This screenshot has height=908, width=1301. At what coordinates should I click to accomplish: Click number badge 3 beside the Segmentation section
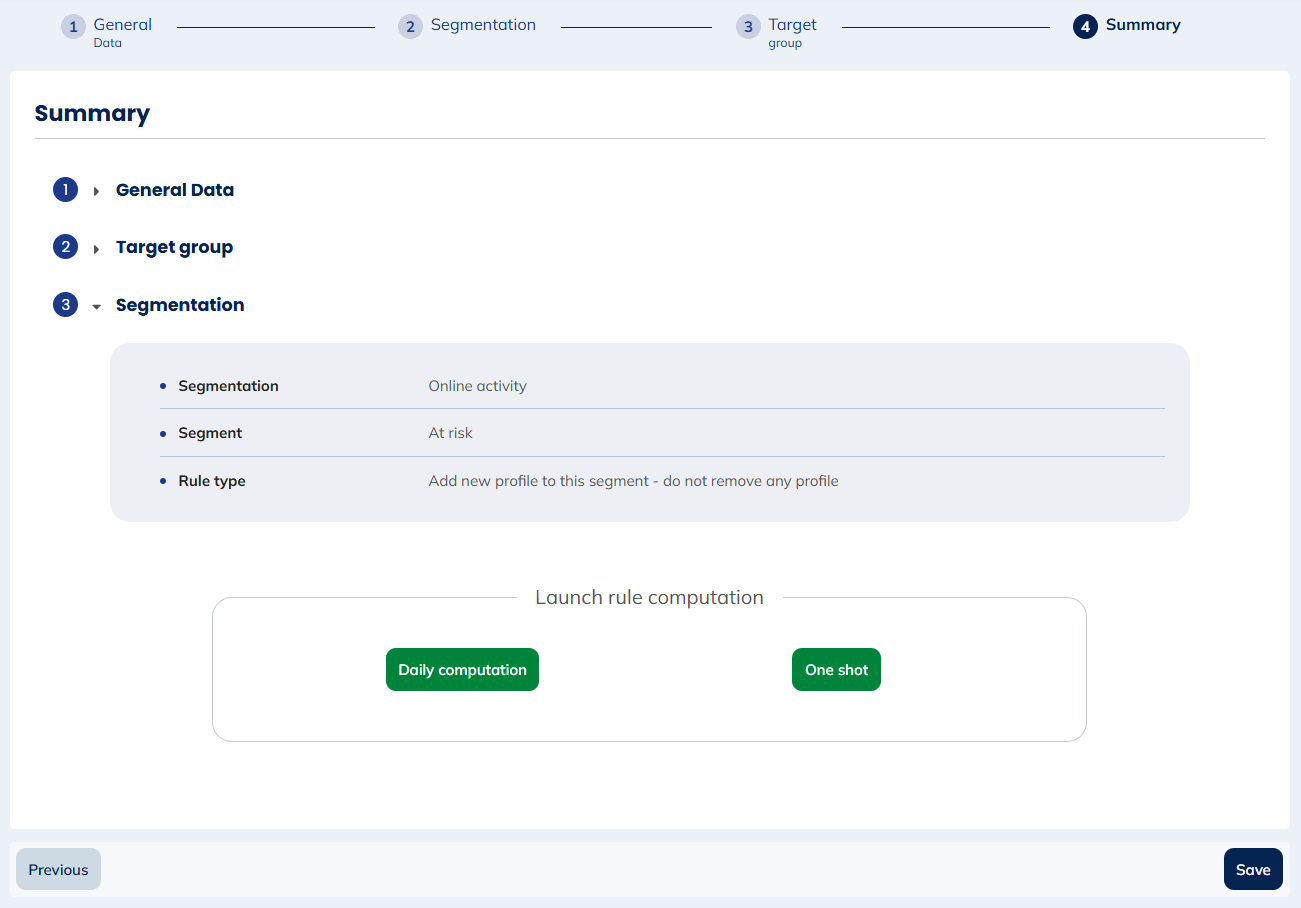click(65, 305)
